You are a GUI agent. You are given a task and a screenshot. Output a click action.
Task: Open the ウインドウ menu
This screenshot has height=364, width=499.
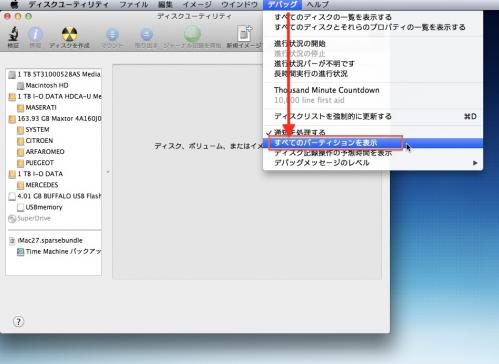239,5
